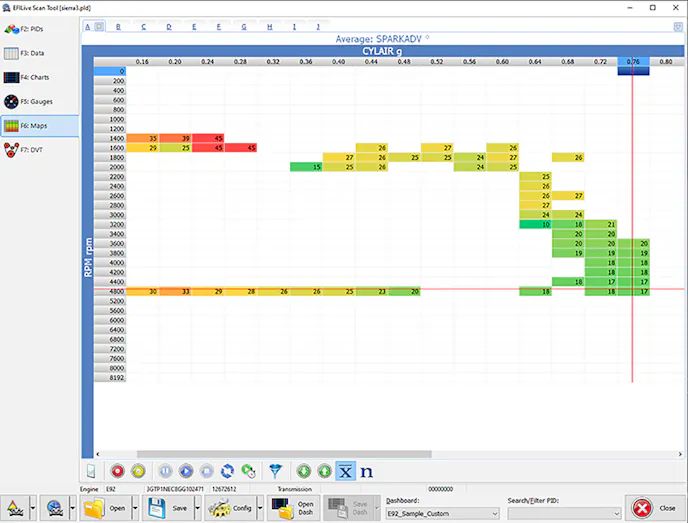Toggle the average (x-bar) display mode
Viewport: 688px width, 523px height.
coord(345,470)
